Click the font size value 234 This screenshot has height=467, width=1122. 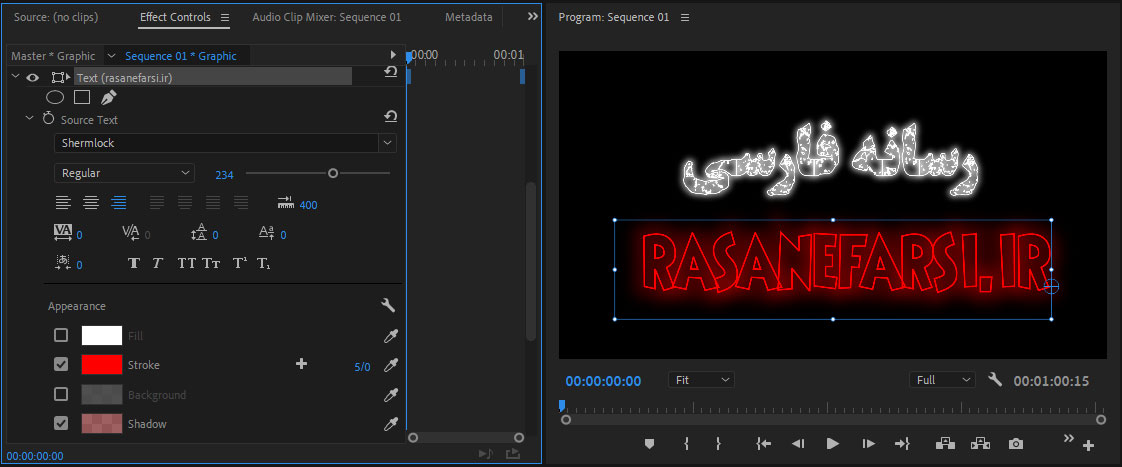coord(224,174)
